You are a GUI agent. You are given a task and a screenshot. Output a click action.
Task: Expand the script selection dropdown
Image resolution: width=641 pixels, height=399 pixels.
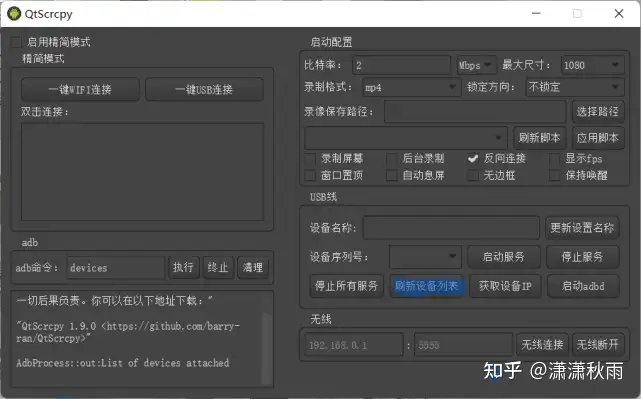click(406, 138)
